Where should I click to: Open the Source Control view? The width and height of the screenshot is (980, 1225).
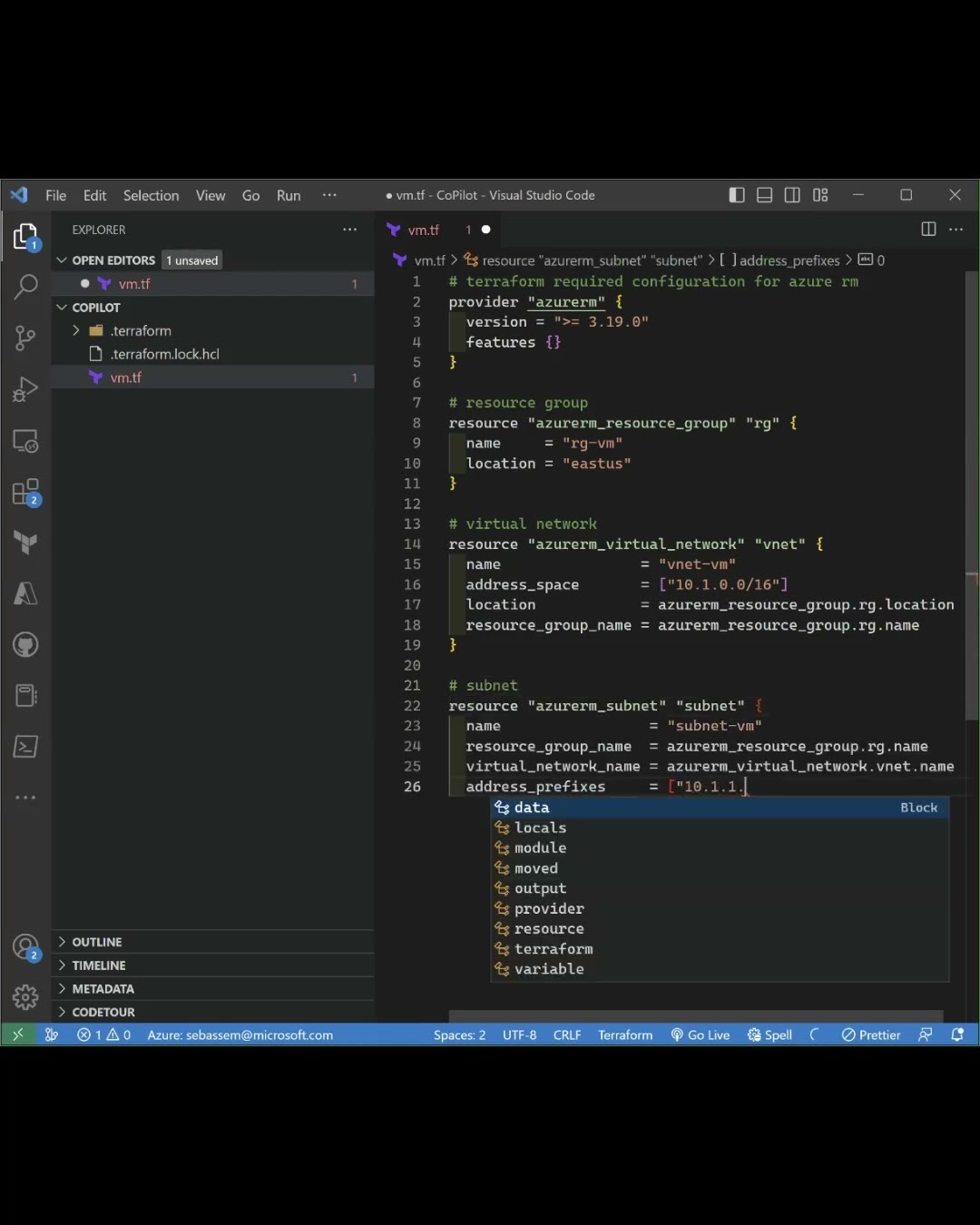[25, 338]
